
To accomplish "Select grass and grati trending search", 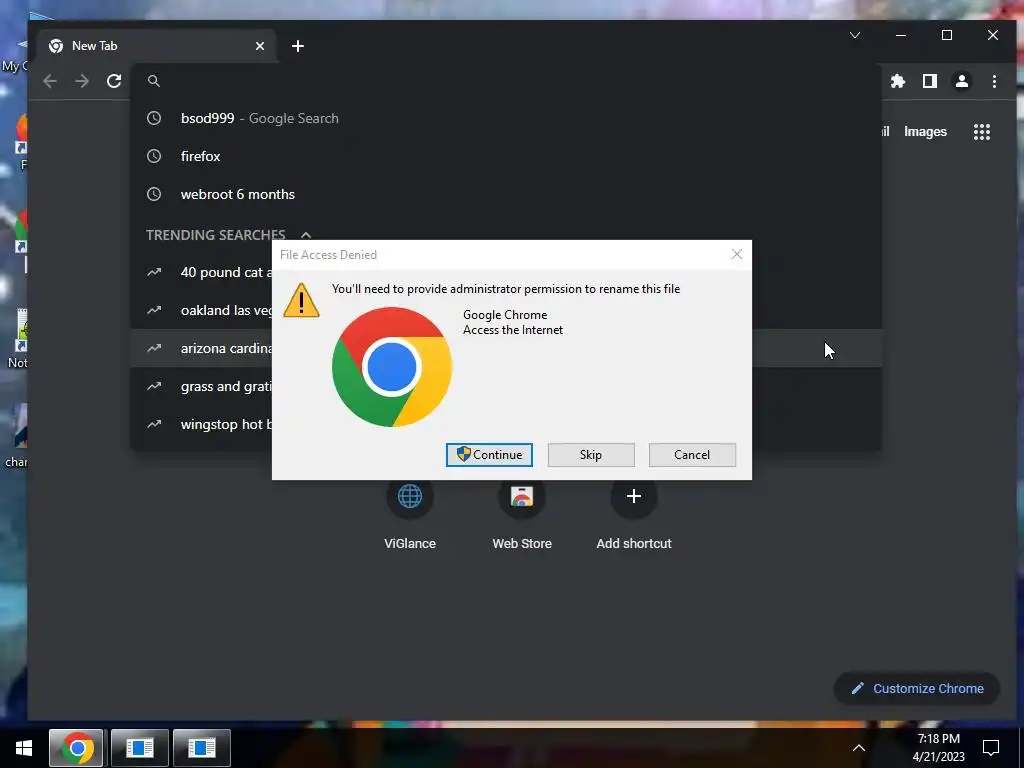I will click(x=202, y=386).
